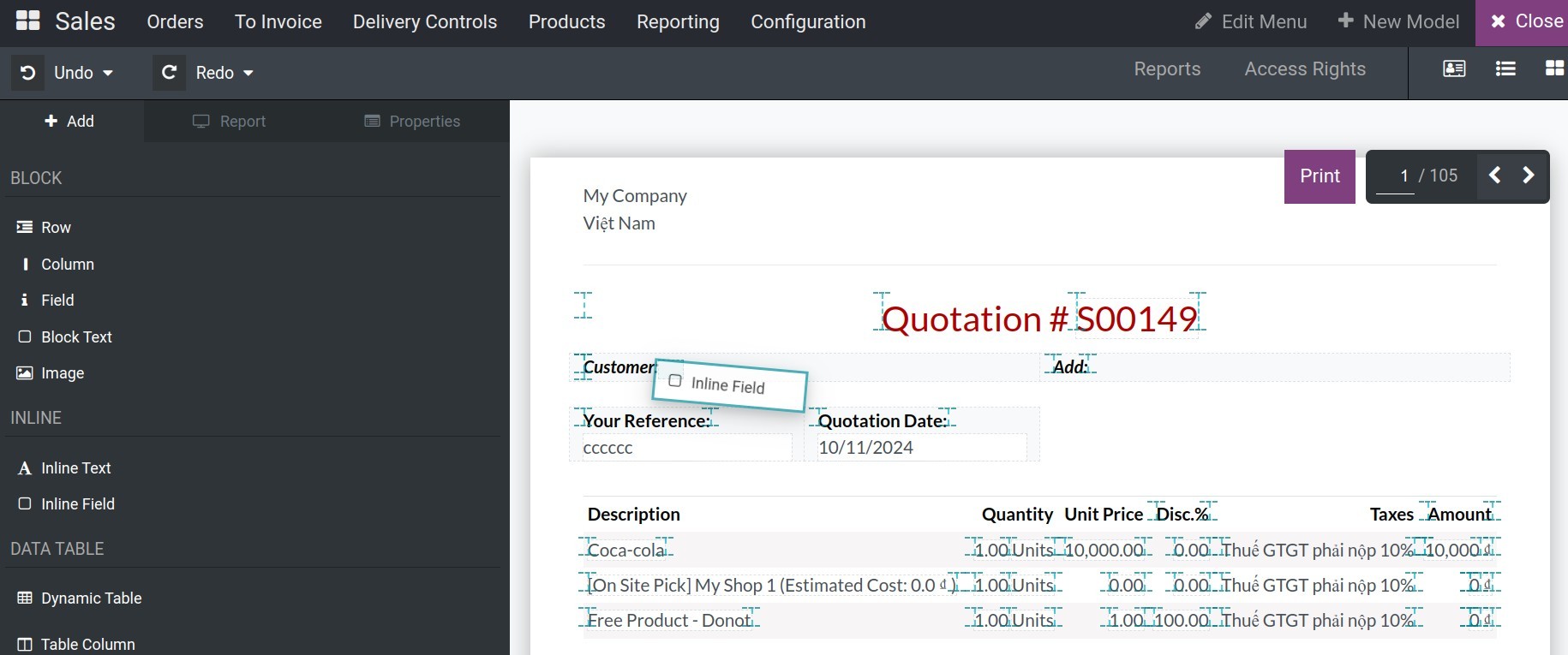Screen dimensions: 1568x655
Task: Select the Field block icon
Action: click(x=25, y=301)
